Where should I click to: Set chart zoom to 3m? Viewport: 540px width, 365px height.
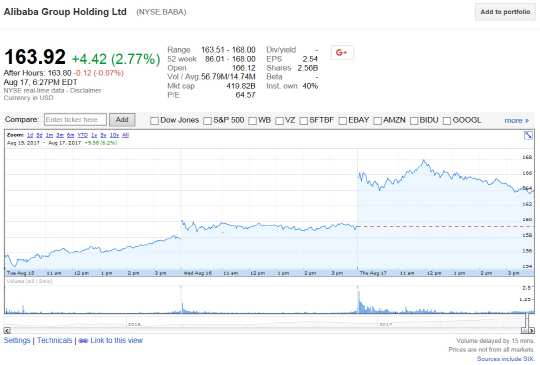point(60,135)
